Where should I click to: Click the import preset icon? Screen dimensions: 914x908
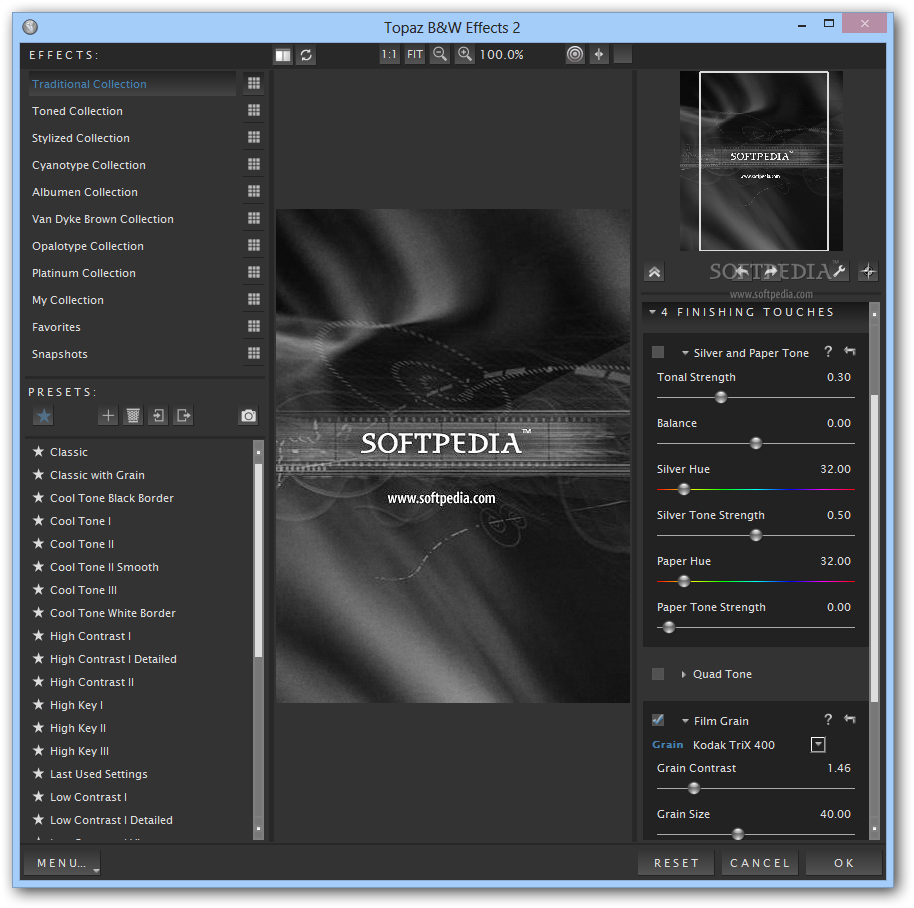click(x=159, y=416)
